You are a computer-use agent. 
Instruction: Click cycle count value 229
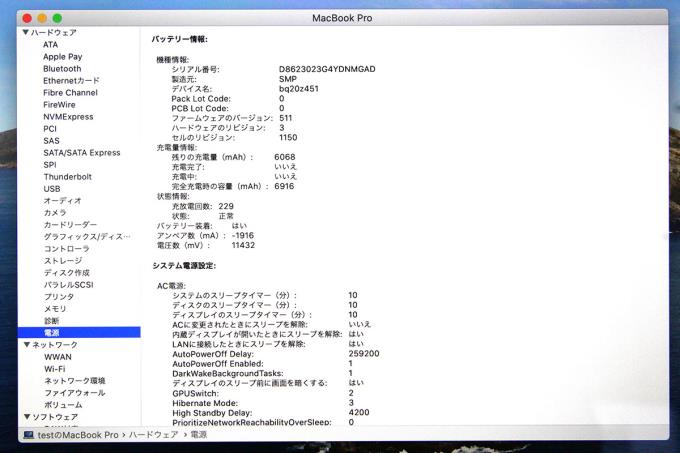[226, 206]
